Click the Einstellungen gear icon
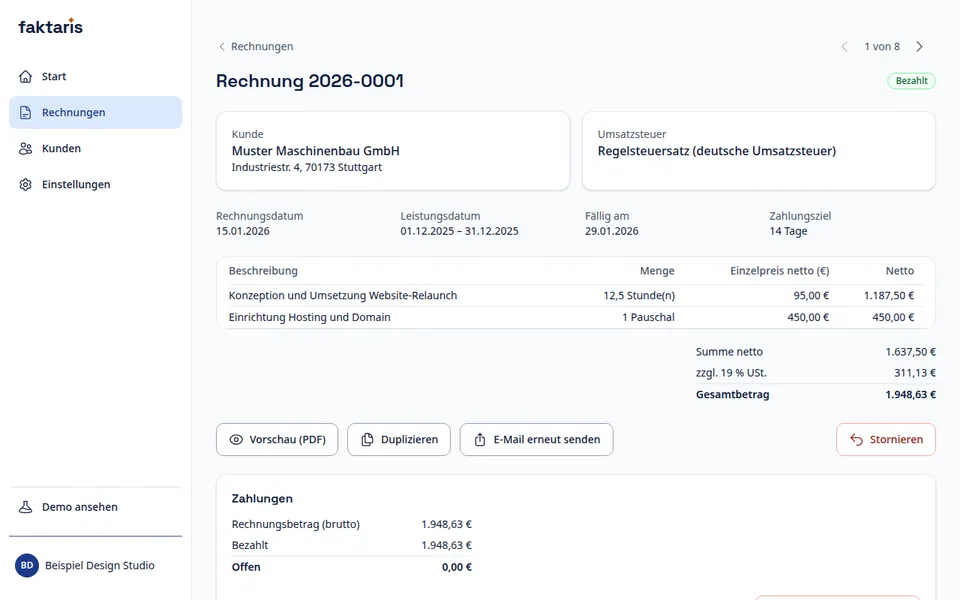The image size is (960, 600). [25, 185]
